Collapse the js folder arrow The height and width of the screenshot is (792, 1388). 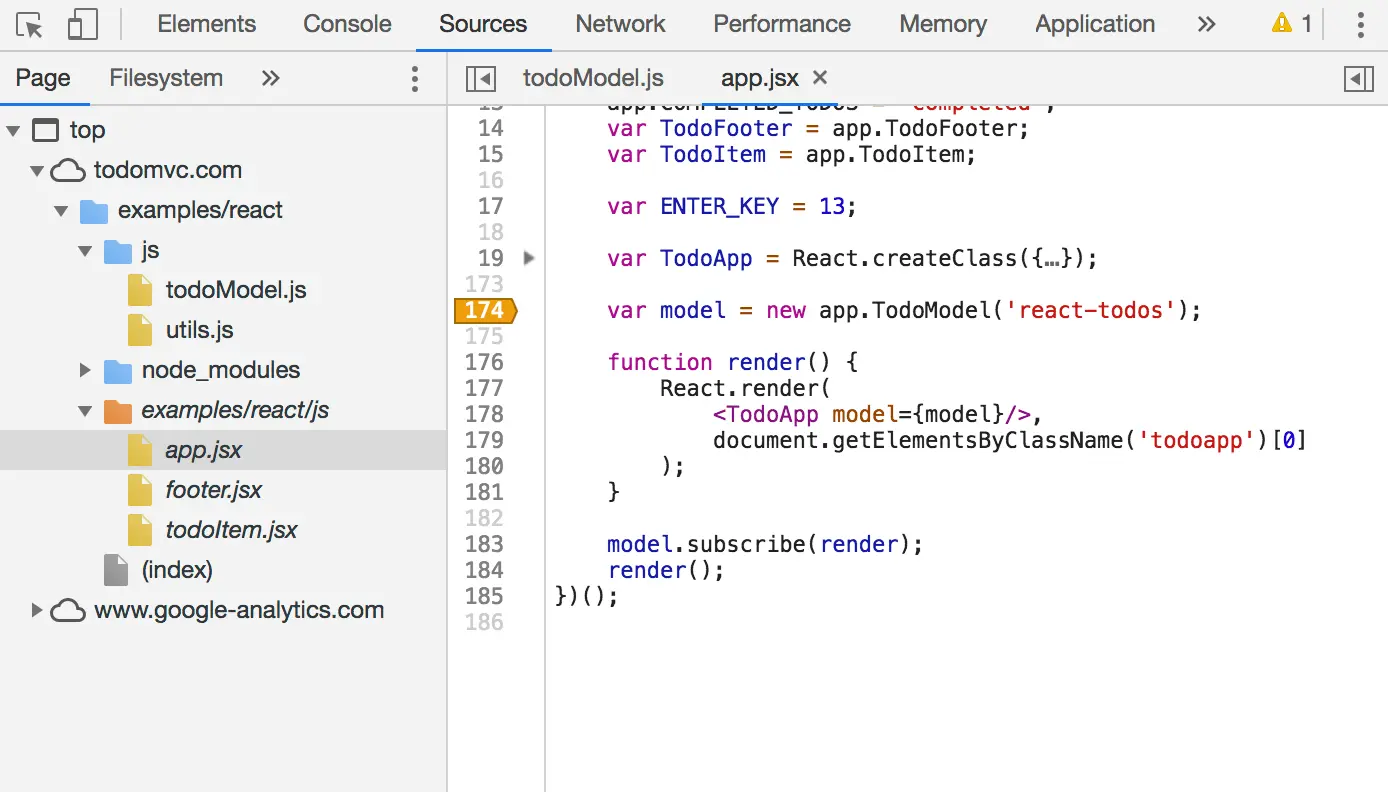(x=86, y=251)
